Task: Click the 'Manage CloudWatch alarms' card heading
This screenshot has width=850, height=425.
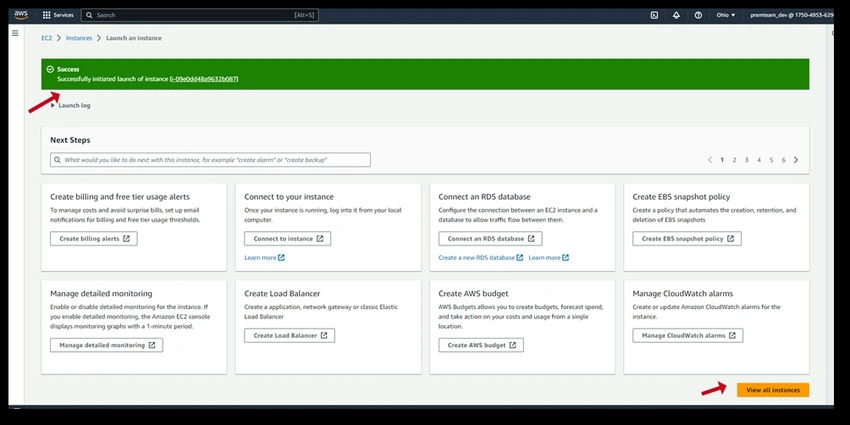Action: coord(682,293)
